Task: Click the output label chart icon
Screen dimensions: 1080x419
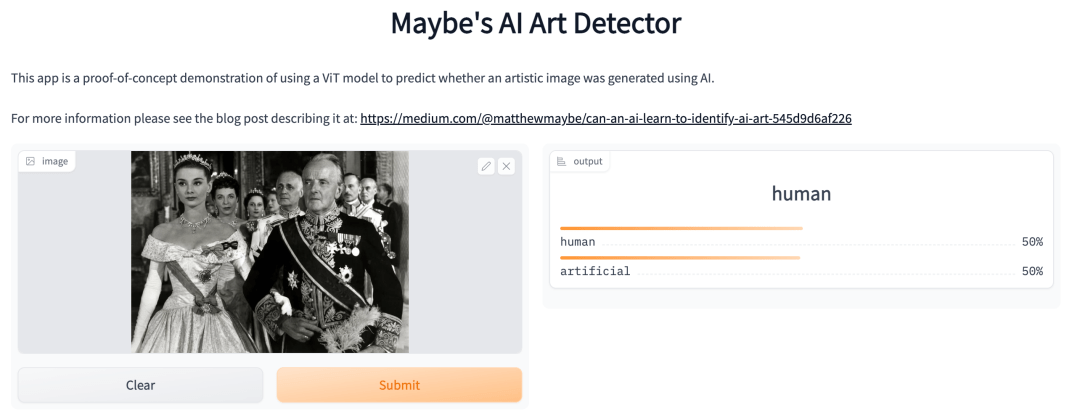Action: tap(561, 161)
